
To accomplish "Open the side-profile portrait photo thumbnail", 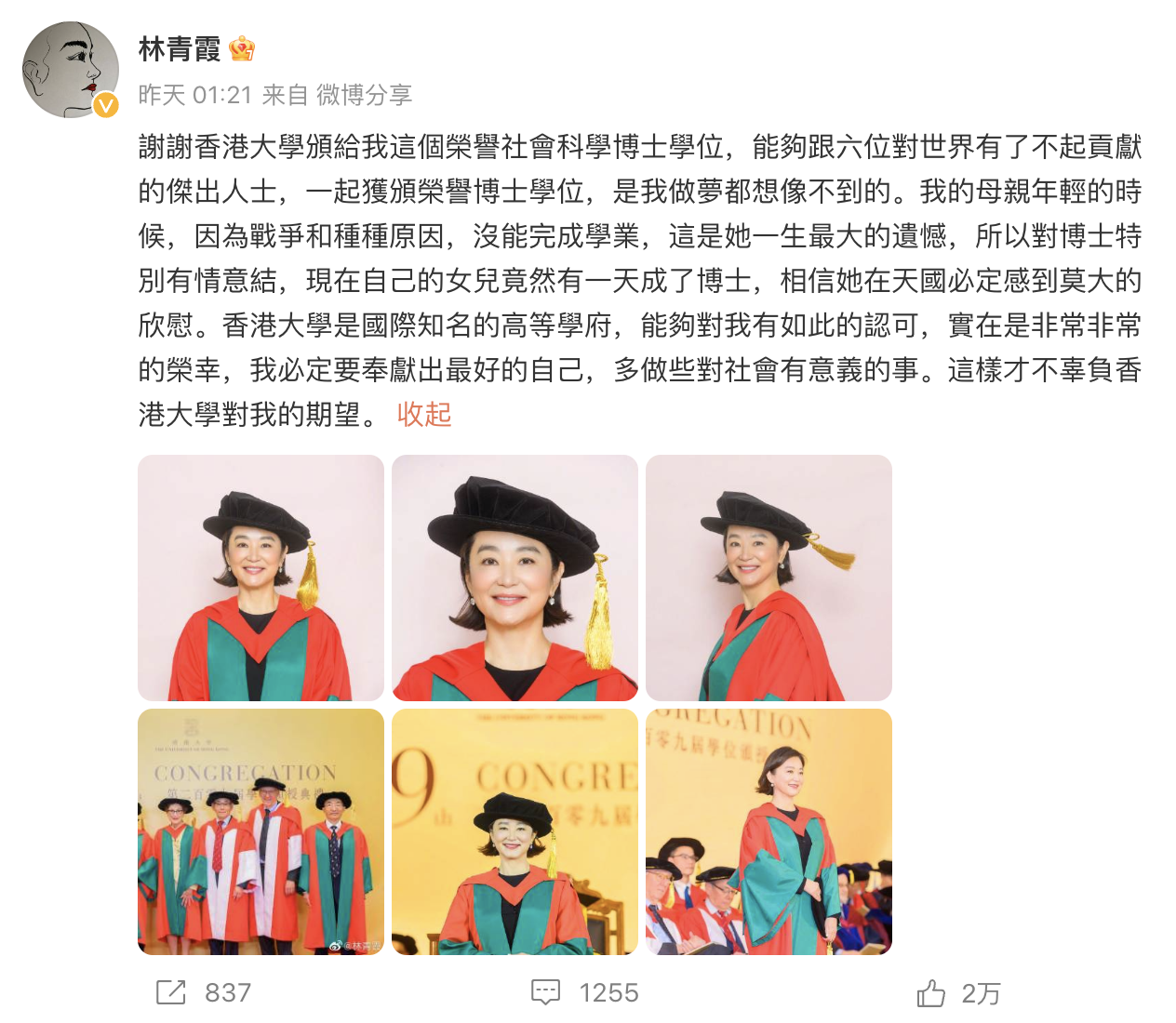I will [768, 578].
